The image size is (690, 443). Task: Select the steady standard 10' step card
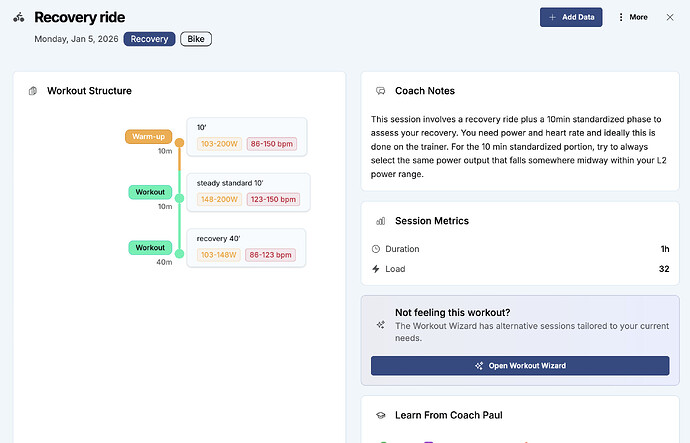pyautogui.click(x=247, y=192)
